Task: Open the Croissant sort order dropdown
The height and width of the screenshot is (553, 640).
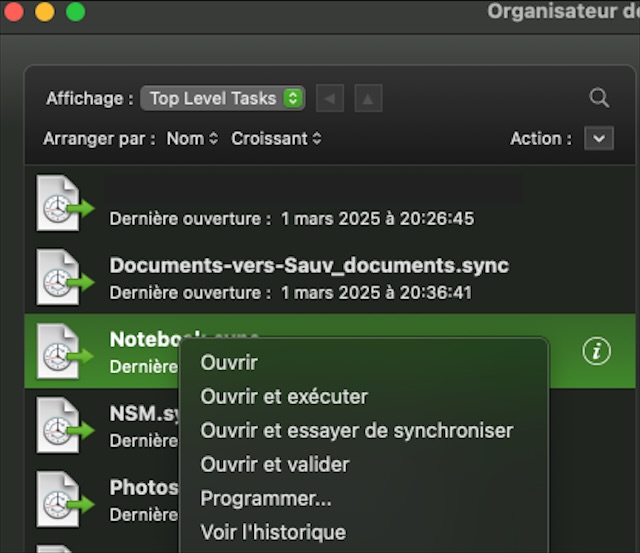Action: 276,139
